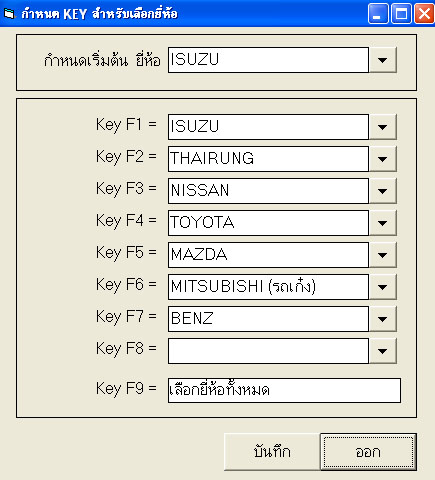Expand the Key F6 MITSUBISHI dropdown arrow
The width and height of the screenshot is (435, 480).
pyautogui.click(x=383, y=287)
